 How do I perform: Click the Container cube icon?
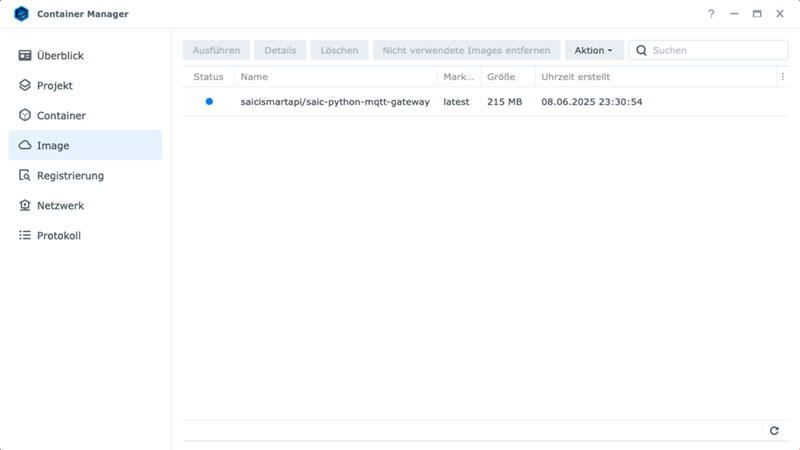pyautogui.click(x=25, y=116)
